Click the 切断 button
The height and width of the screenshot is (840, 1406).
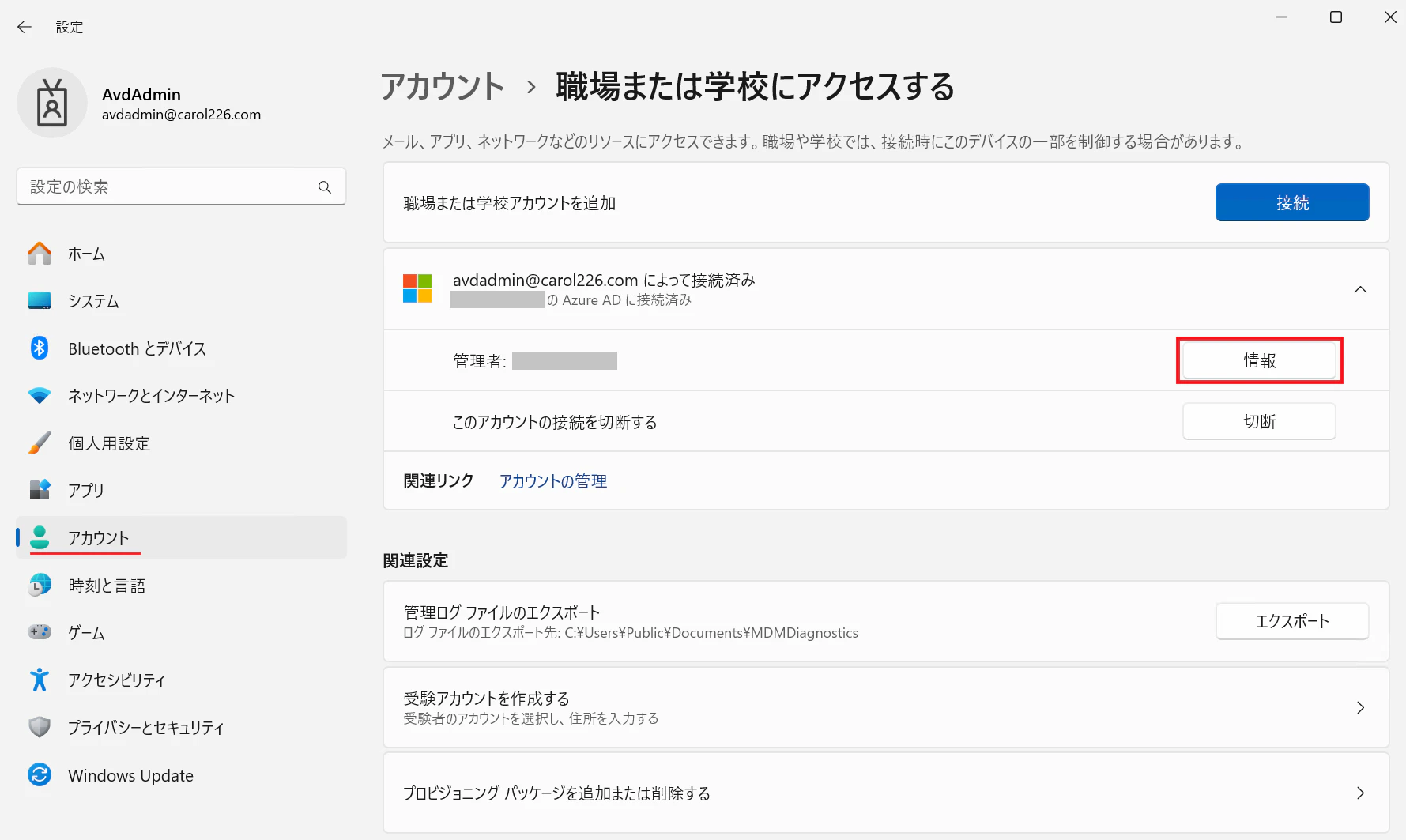point(1259,422)
